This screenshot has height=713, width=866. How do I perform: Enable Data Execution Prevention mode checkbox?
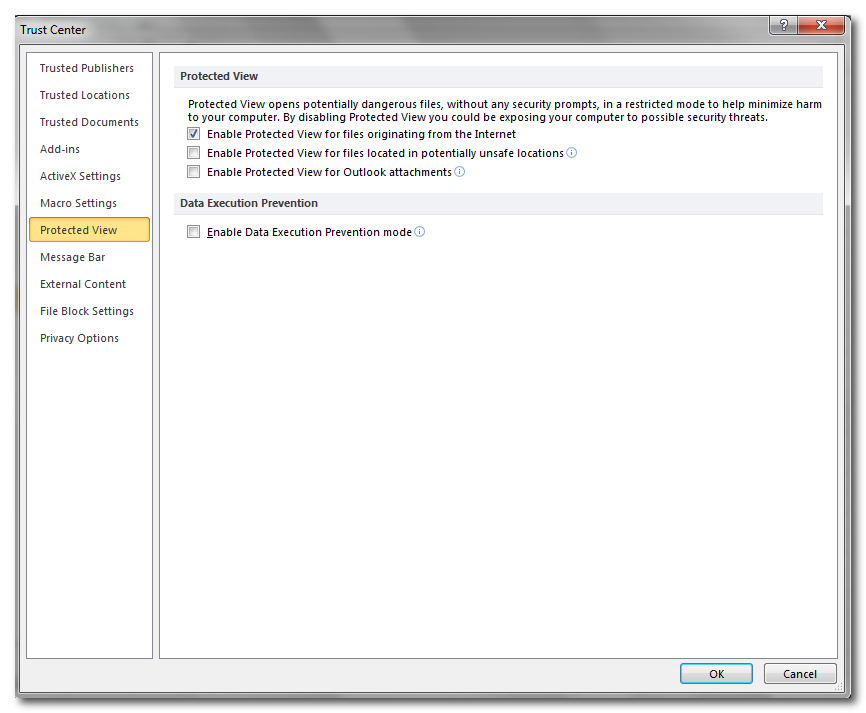[194, 232]
